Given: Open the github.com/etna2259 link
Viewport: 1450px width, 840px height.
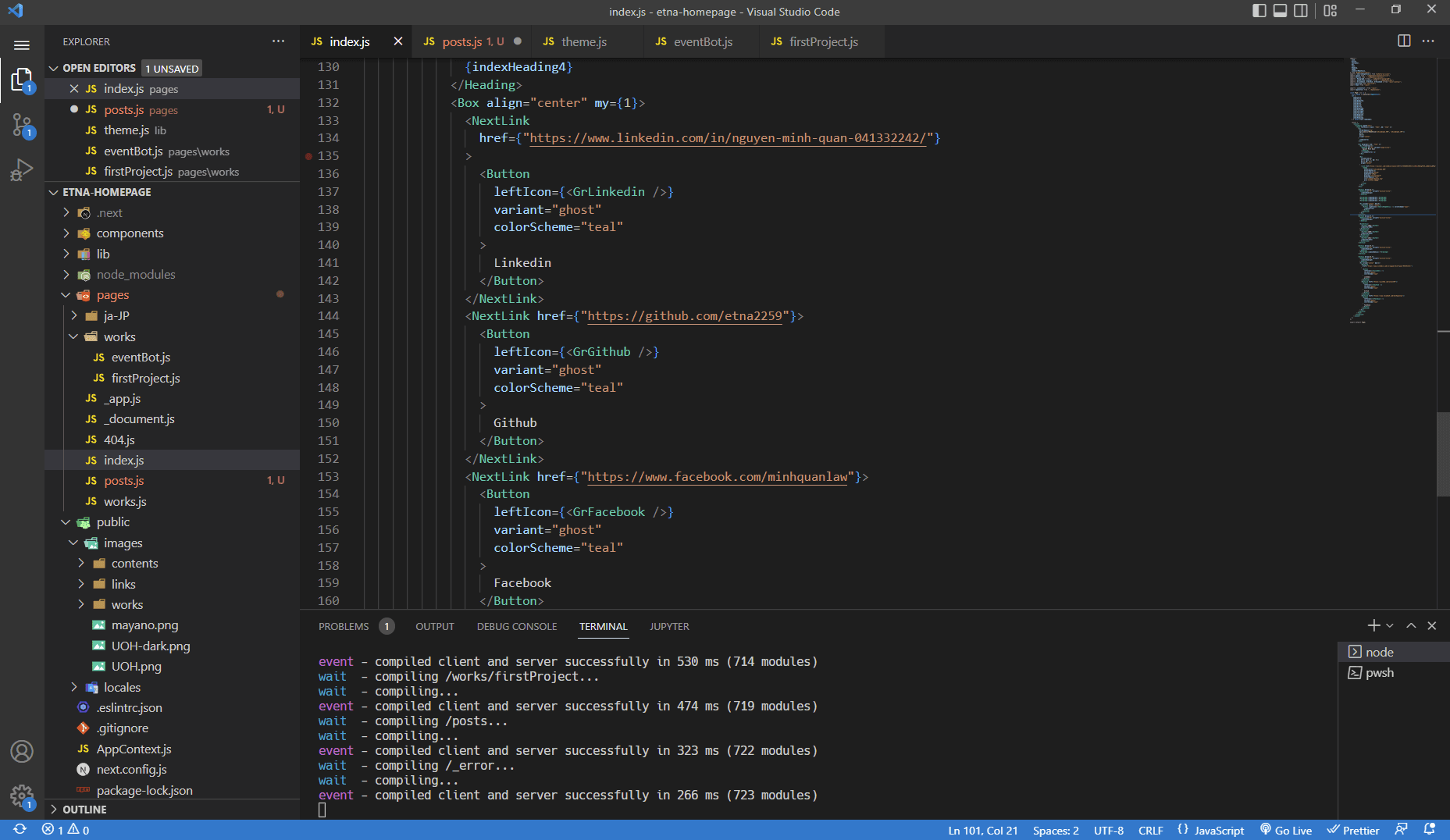Looking at the screenshot, I should 685,316.
